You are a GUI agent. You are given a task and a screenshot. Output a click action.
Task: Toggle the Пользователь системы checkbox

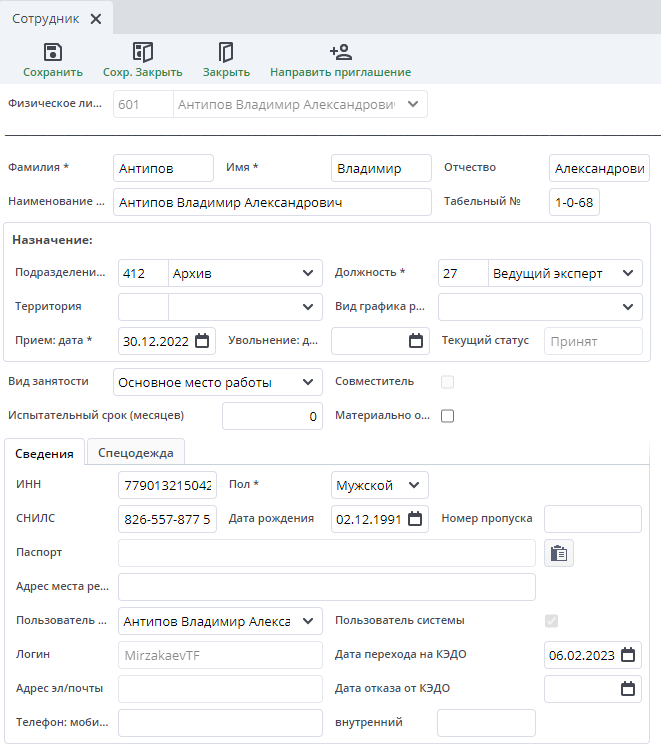[x=551, y=621]
